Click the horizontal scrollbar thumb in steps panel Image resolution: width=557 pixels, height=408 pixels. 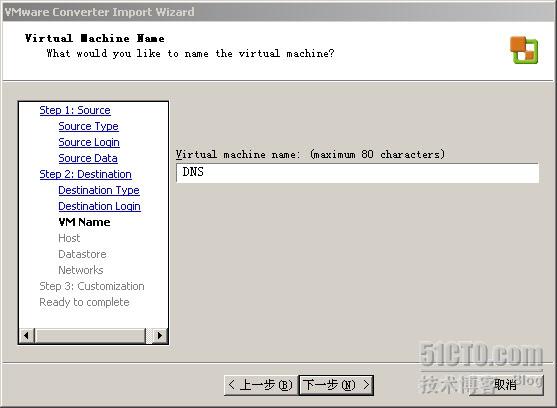90,335
